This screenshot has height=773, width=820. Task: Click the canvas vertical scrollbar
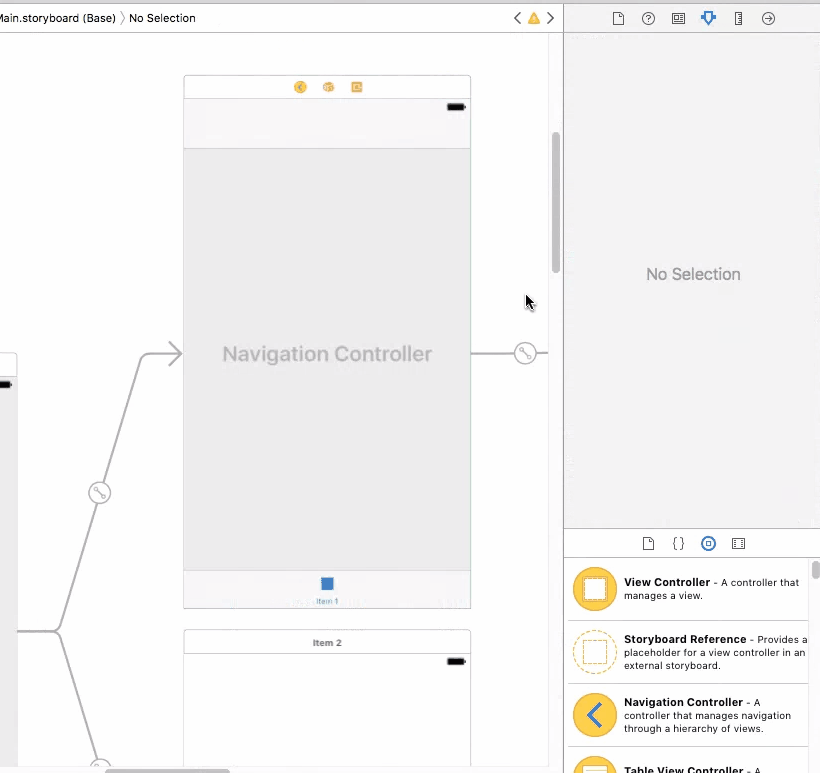click(x=555, y=202)
